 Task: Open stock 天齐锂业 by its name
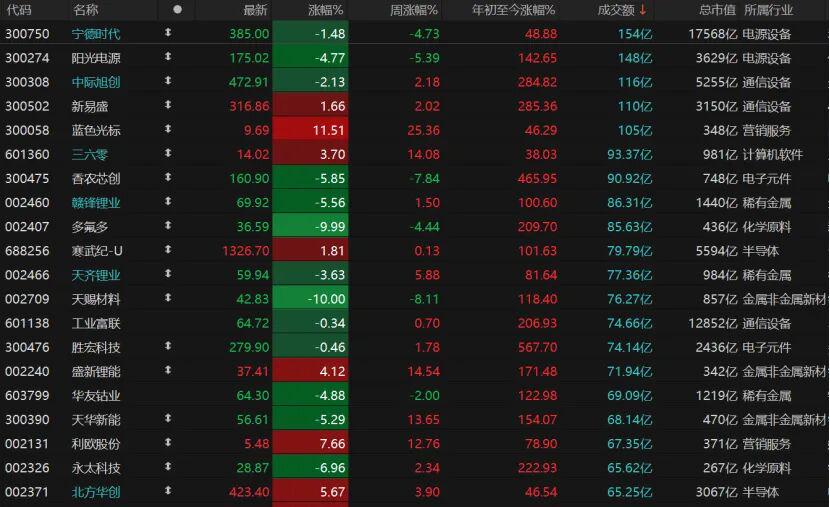[96, 275]
